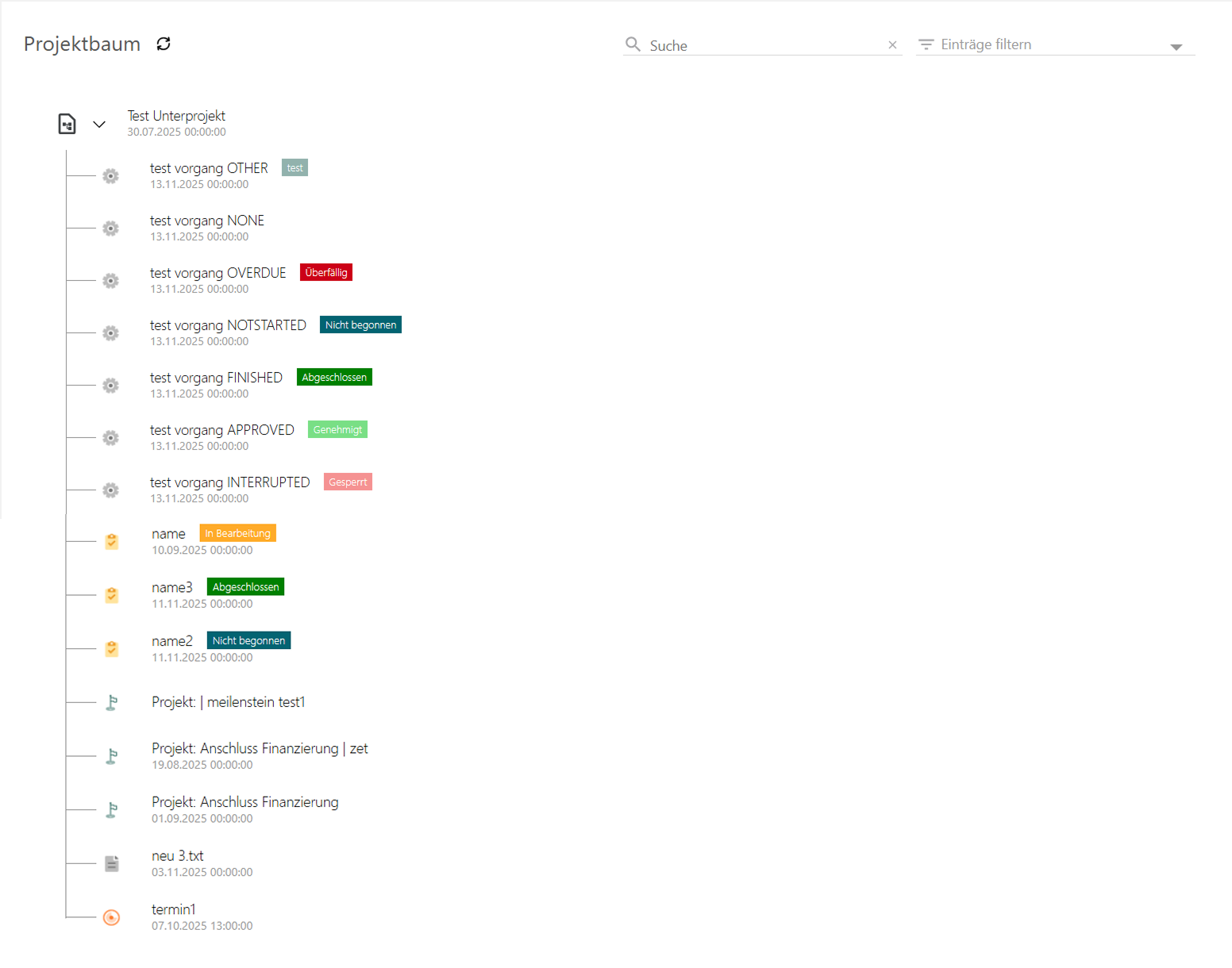Click the milestone flag icon for meilenstein test1

click(112, 702)
